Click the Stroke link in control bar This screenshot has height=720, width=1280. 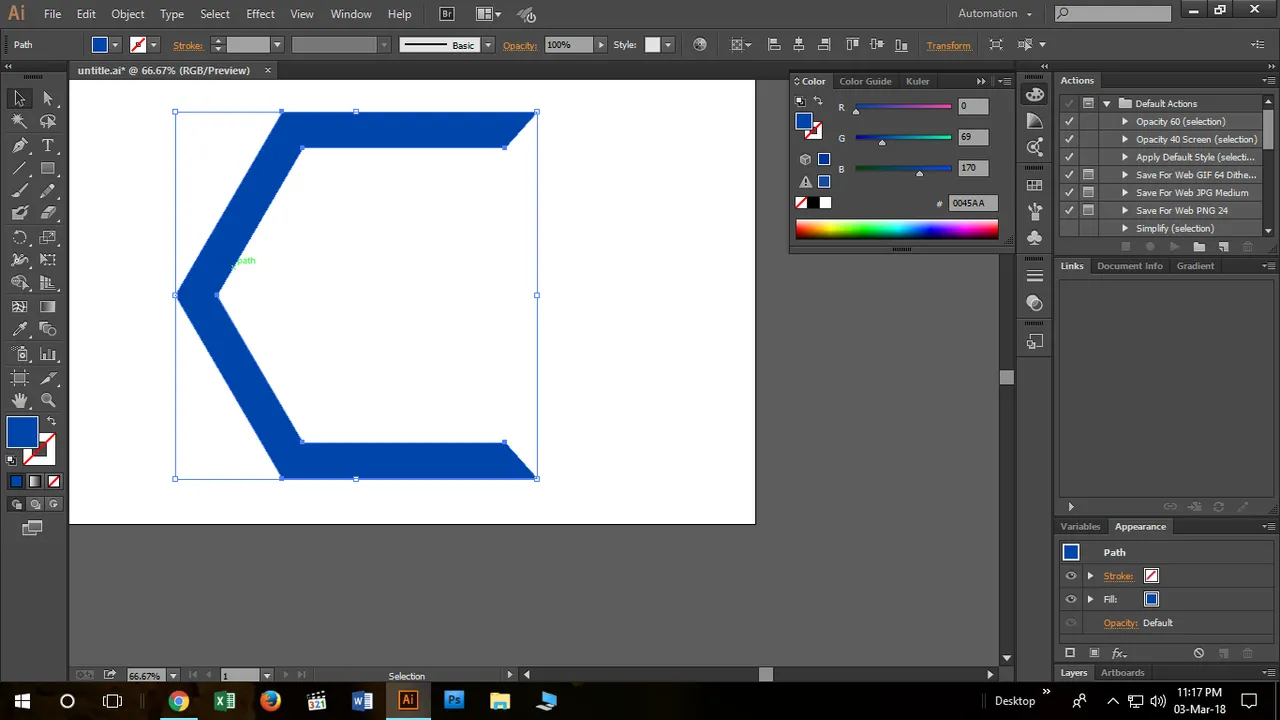pyautogui.click(x=188, y=46)
